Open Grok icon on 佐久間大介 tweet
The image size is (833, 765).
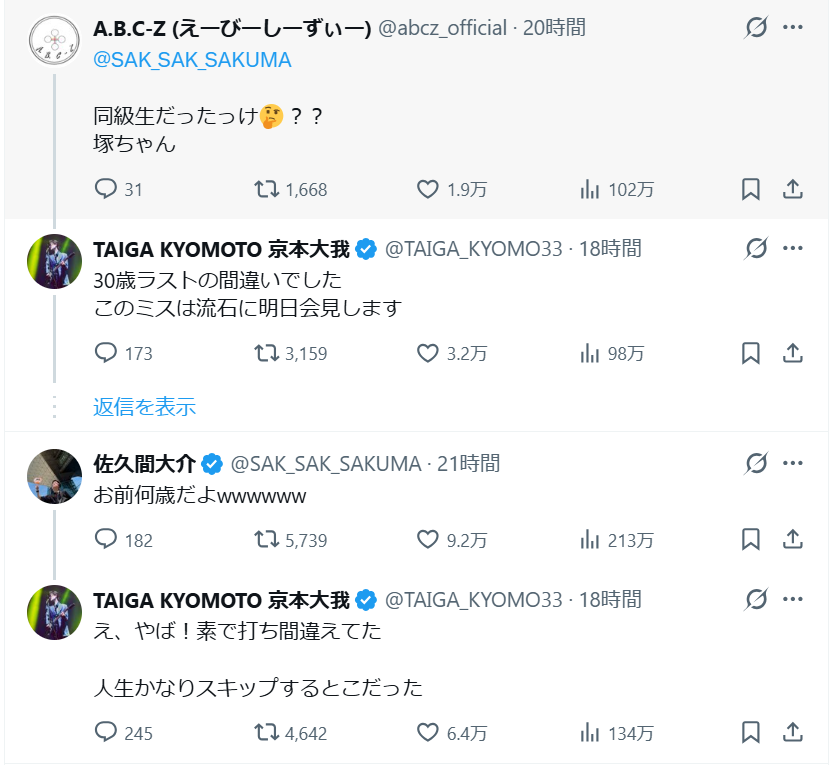(756, 464)
